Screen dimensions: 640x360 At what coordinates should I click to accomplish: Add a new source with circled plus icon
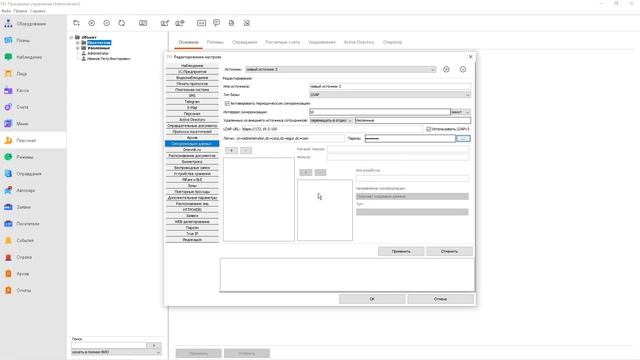coord(446,69)
